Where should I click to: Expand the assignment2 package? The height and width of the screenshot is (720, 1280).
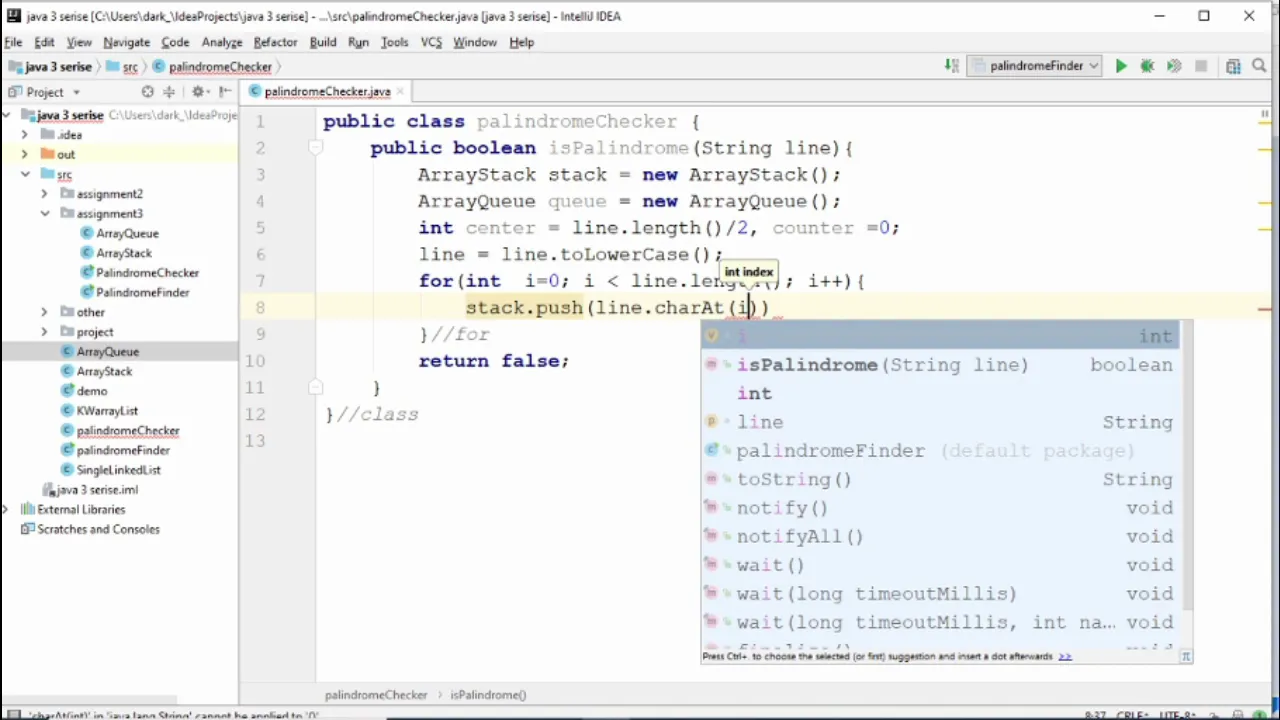click(x=44, y=194)
